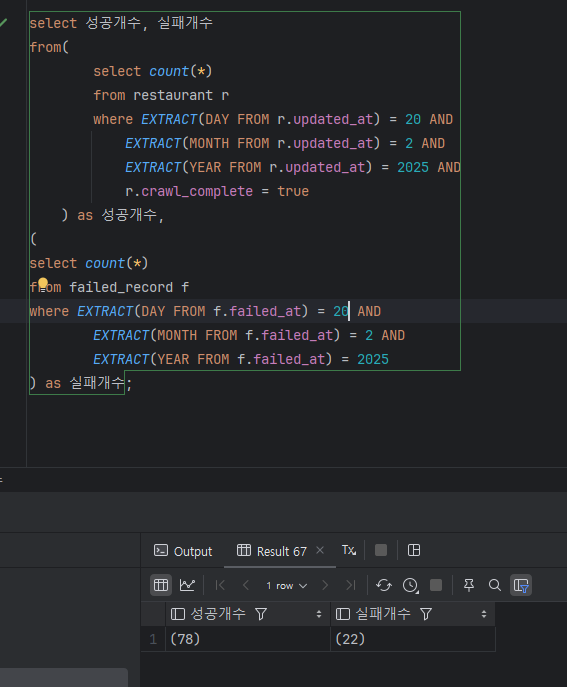Image resolution: width=567 pixels, height=687 pixels.
Task: Open the Tx transaction mode selector
Action: click(x=349, y=550)
